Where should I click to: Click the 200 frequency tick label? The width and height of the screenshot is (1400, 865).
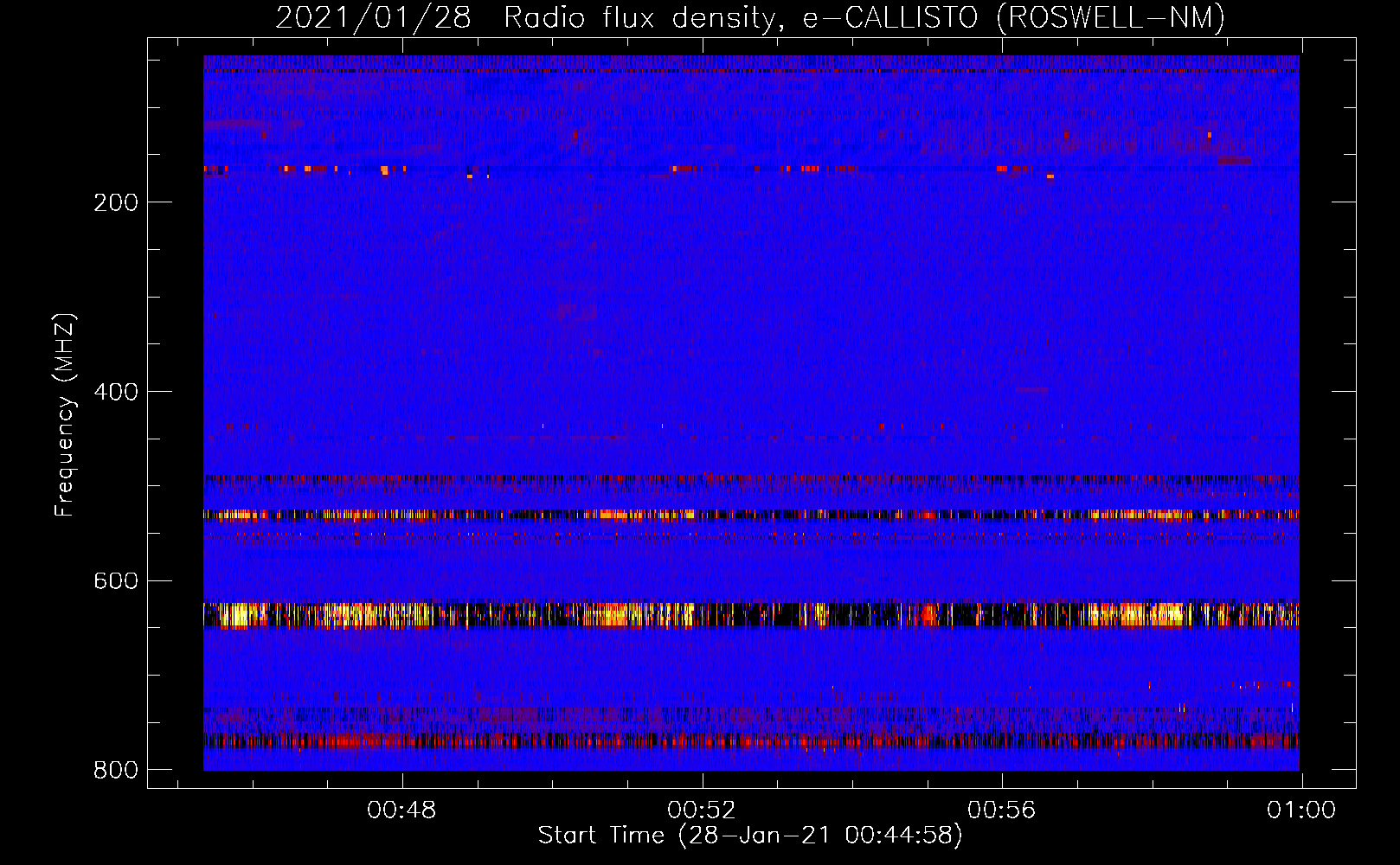(x=116, y=202)
